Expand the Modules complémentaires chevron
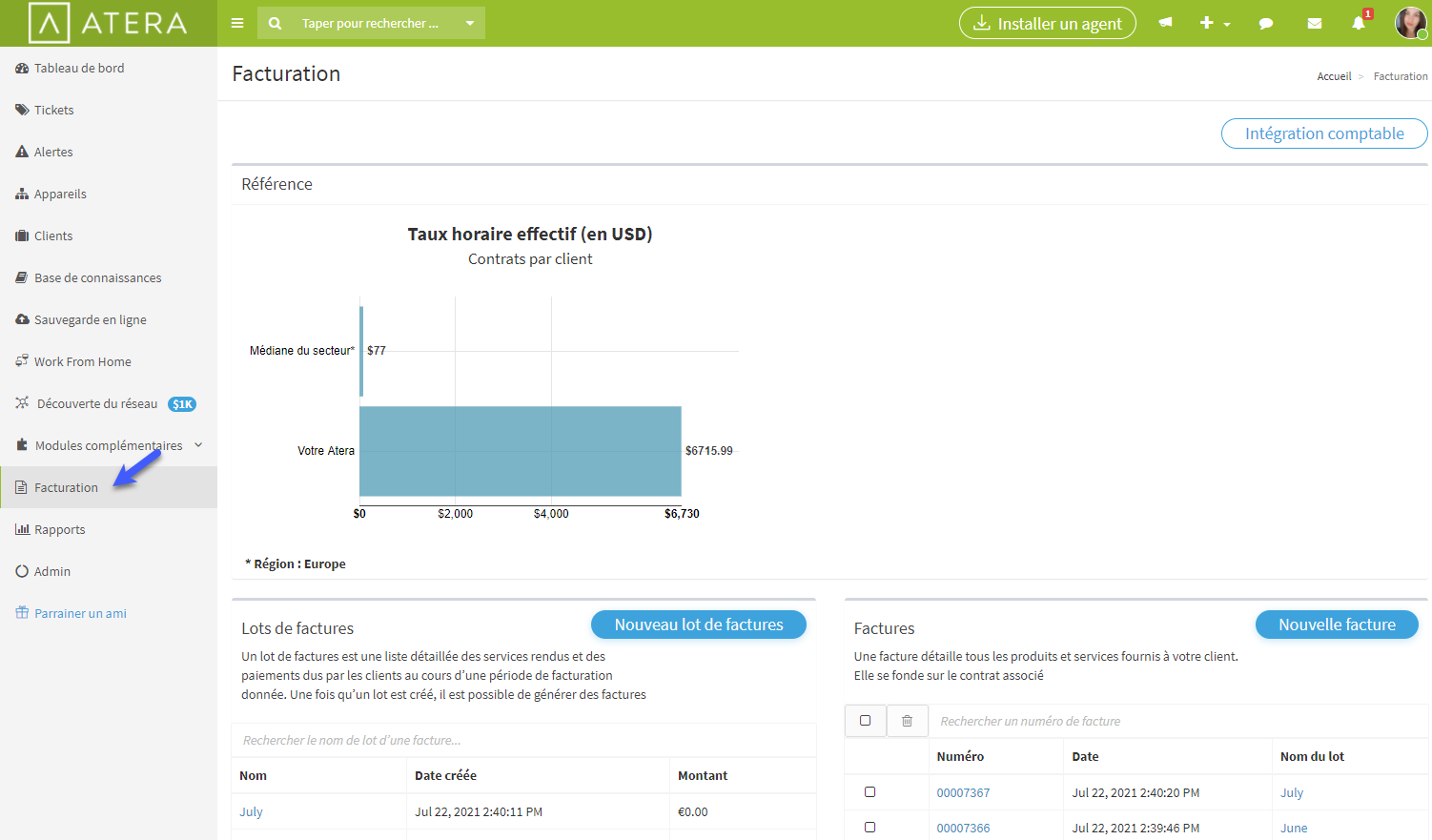Image resolution: width=1432 pixels, height=840 pixels. coord(198,445)
